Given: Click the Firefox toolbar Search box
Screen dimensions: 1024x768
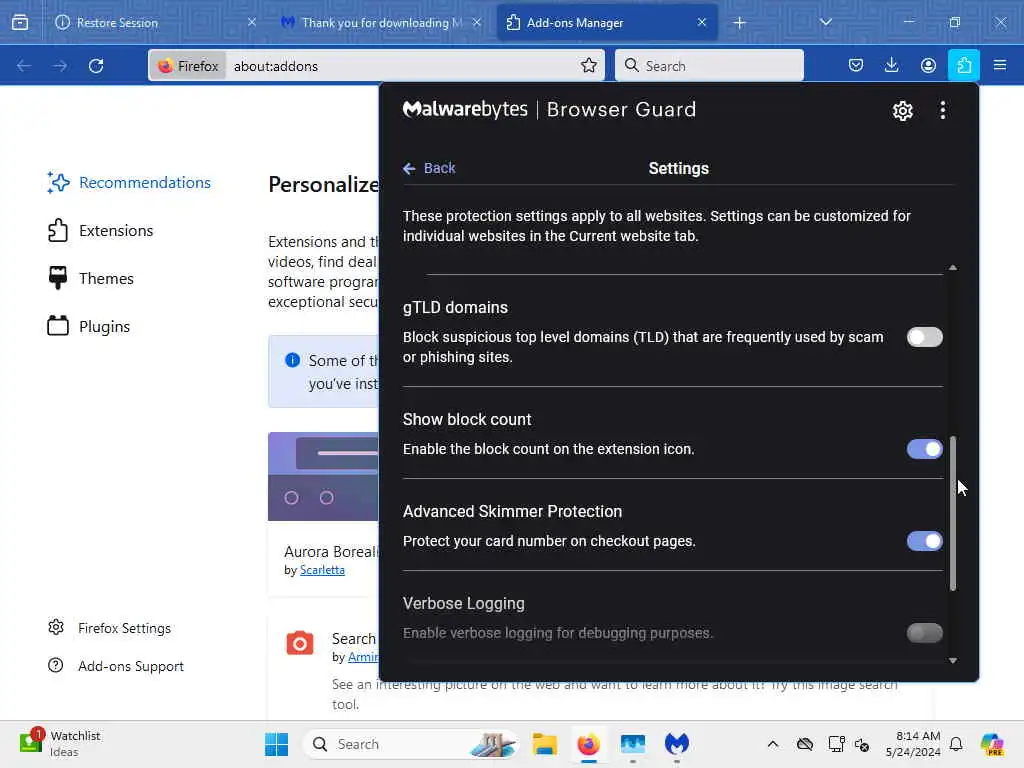Looking at the screenshot, I should point(709,66).
